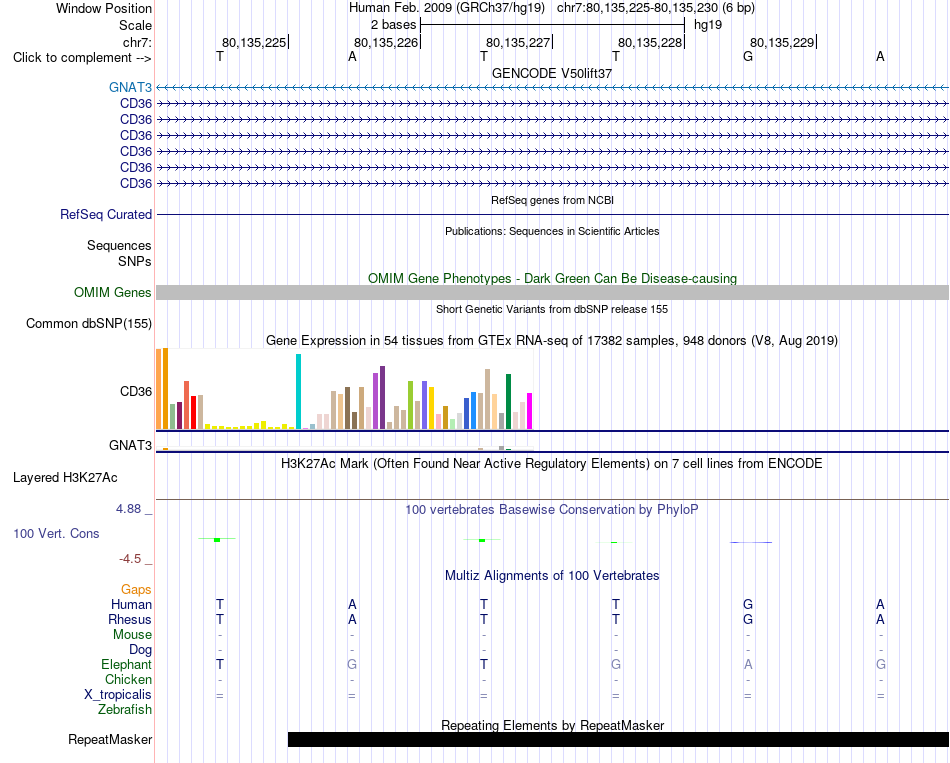Click the 'chr7:' ruler label

pos(138,42)
